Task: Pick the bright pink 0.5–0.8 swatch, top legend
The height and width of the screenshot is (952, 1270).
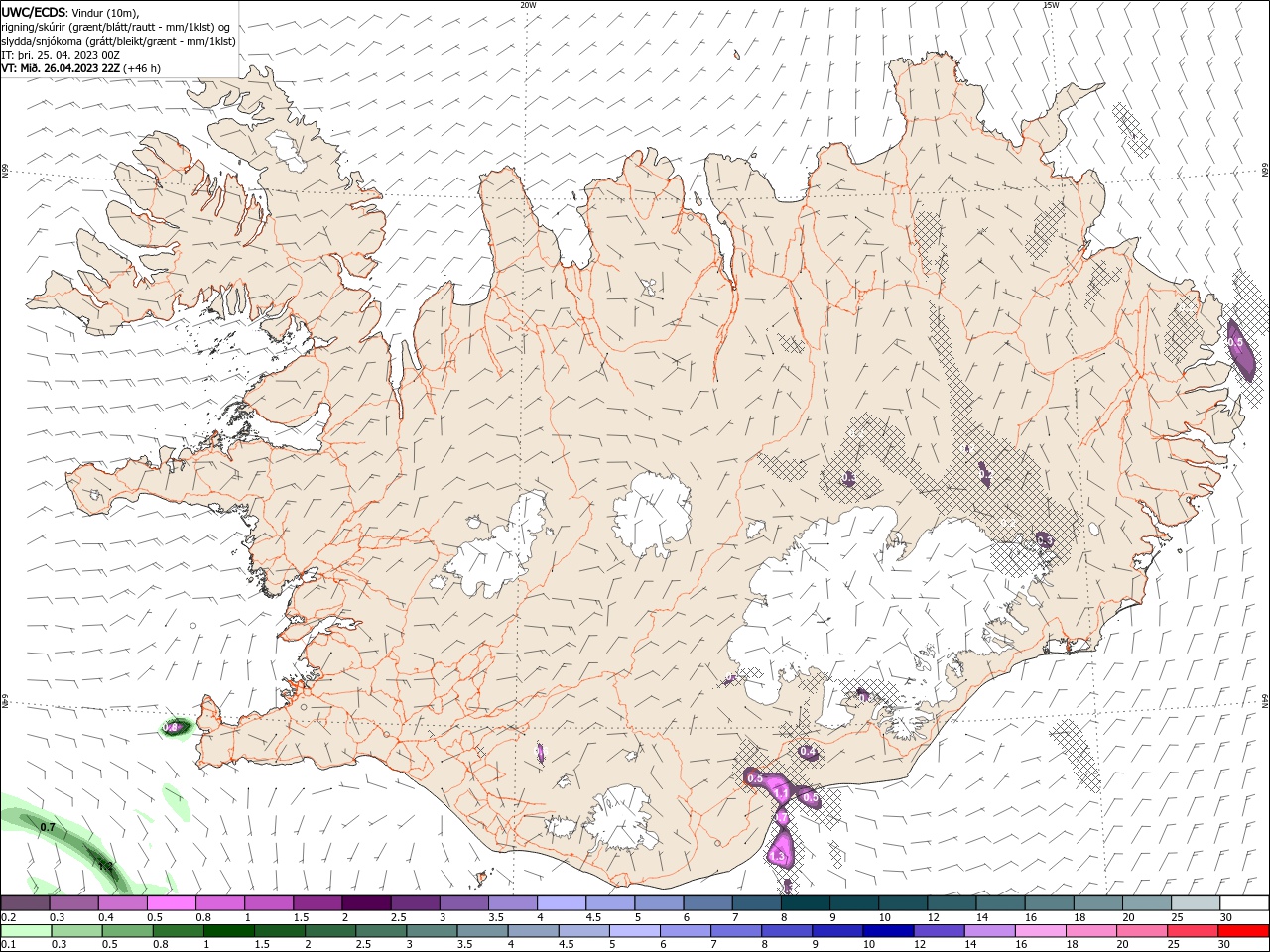Action: (x=171, y=903)
